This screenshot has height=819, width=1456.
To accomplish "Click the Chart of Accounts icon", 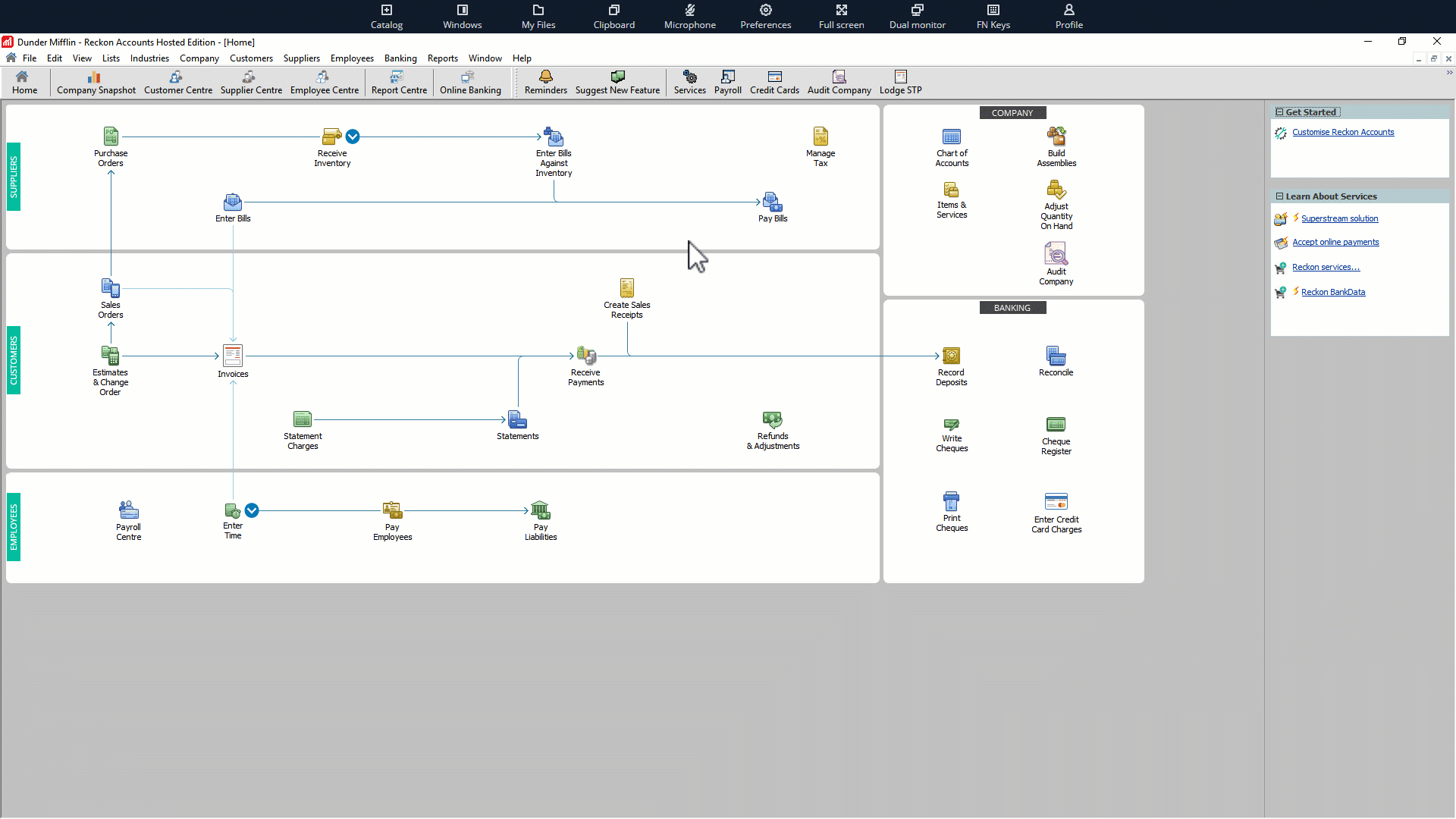I will (x=951, y=137).
